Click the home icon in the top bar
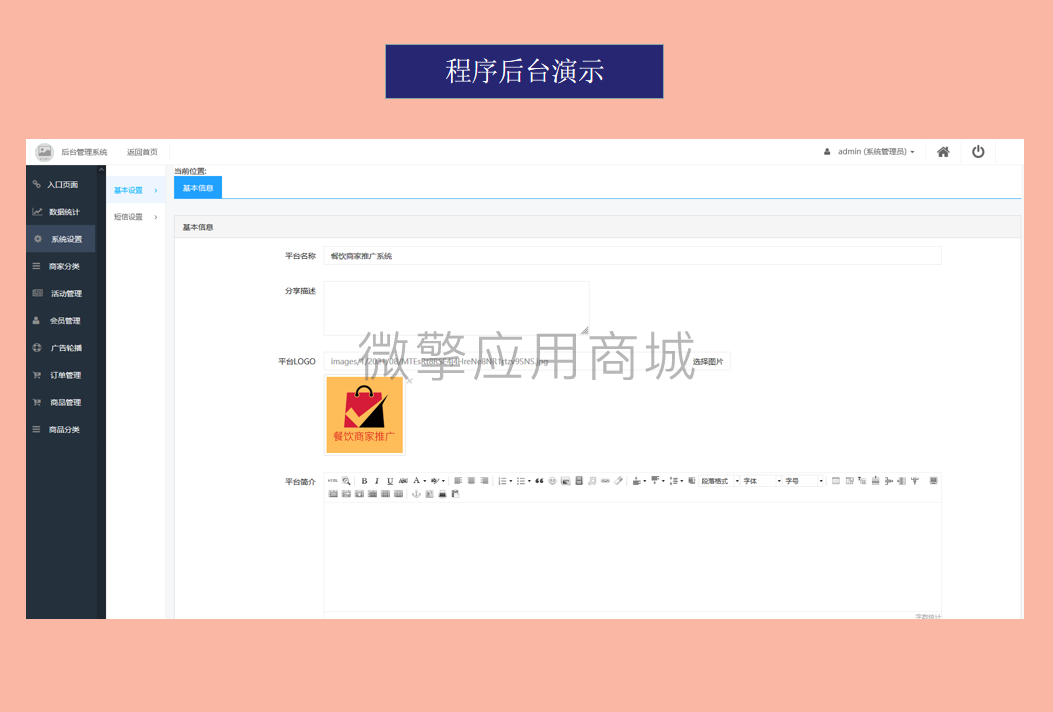 click(942, 151)
